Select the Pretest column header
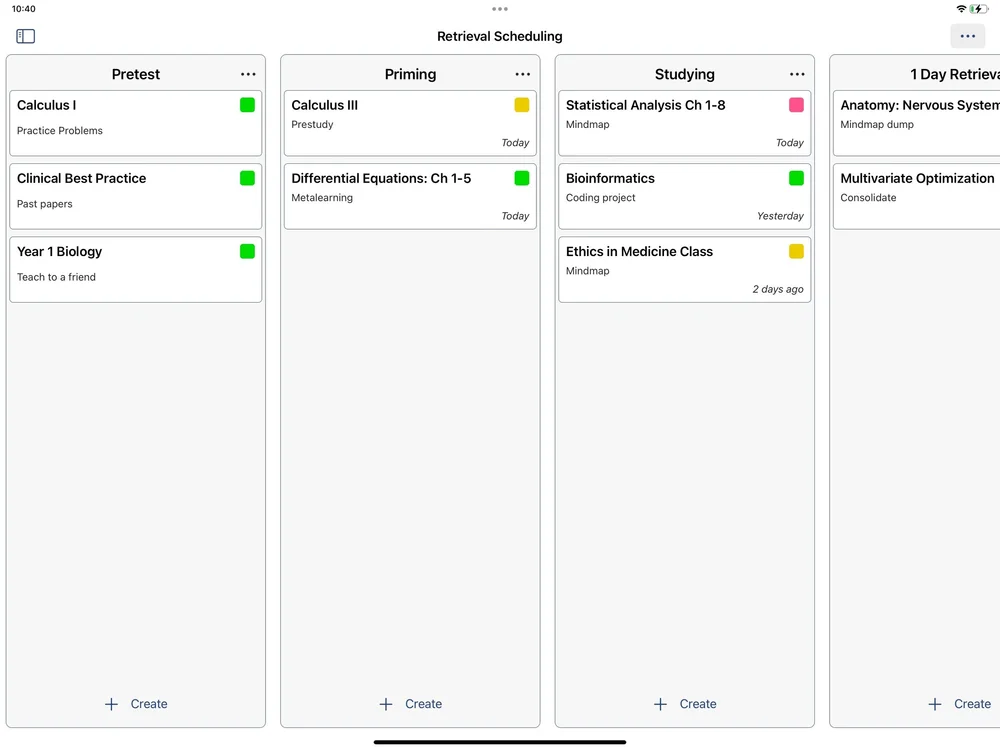Screen dimensions: 1000x750 [x=136, y=75]
